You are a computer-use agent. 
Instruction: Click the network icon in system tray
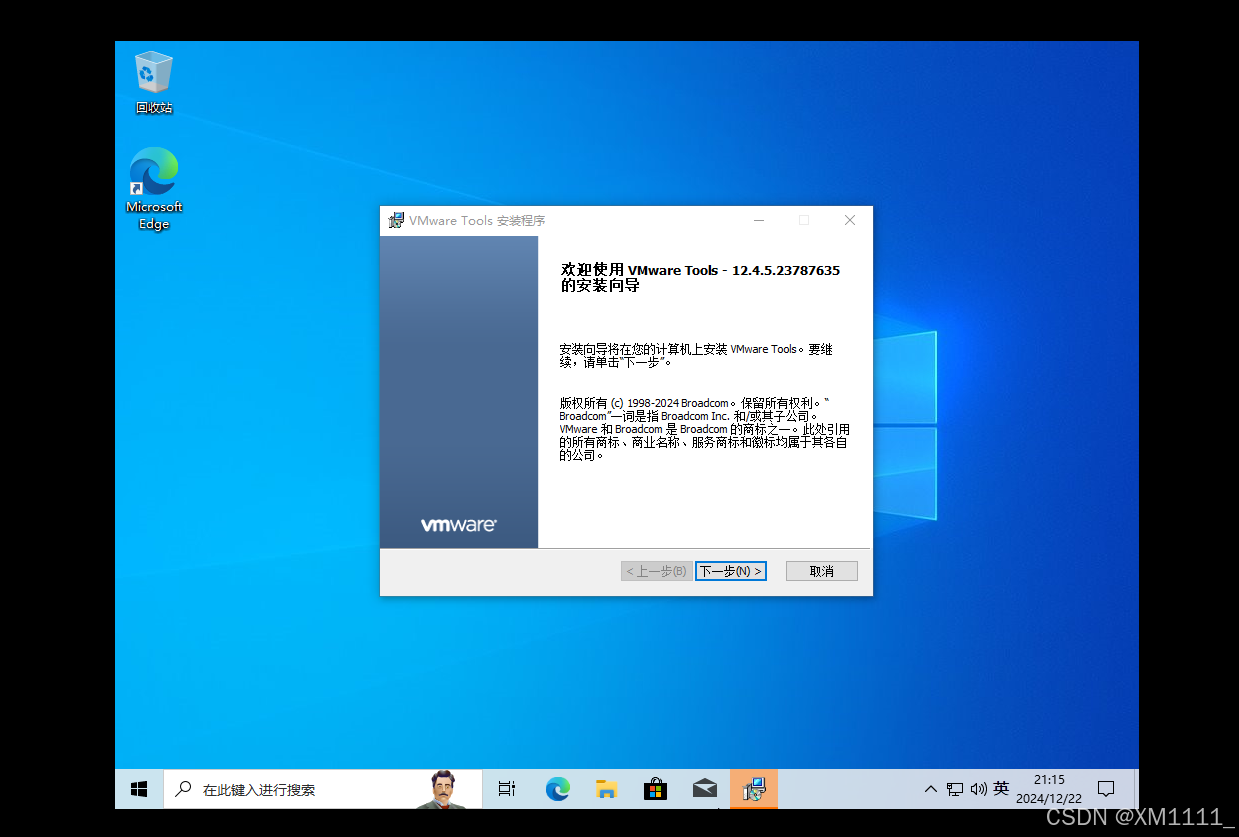(955, 789)
